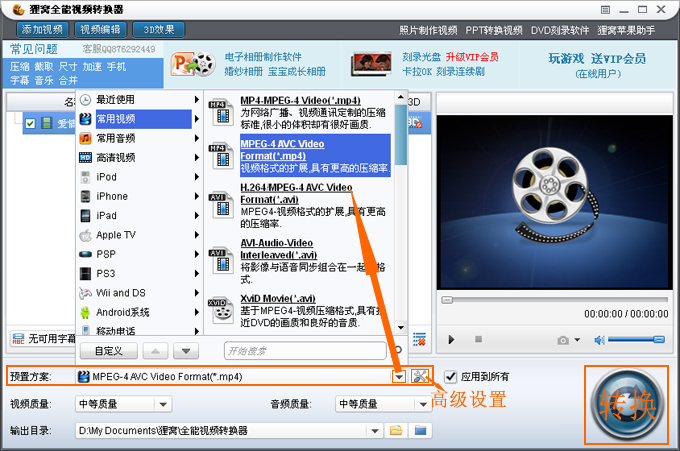Select 最近使用 recent category
This screenshot has height=451, width=680.
coord(139,100)
